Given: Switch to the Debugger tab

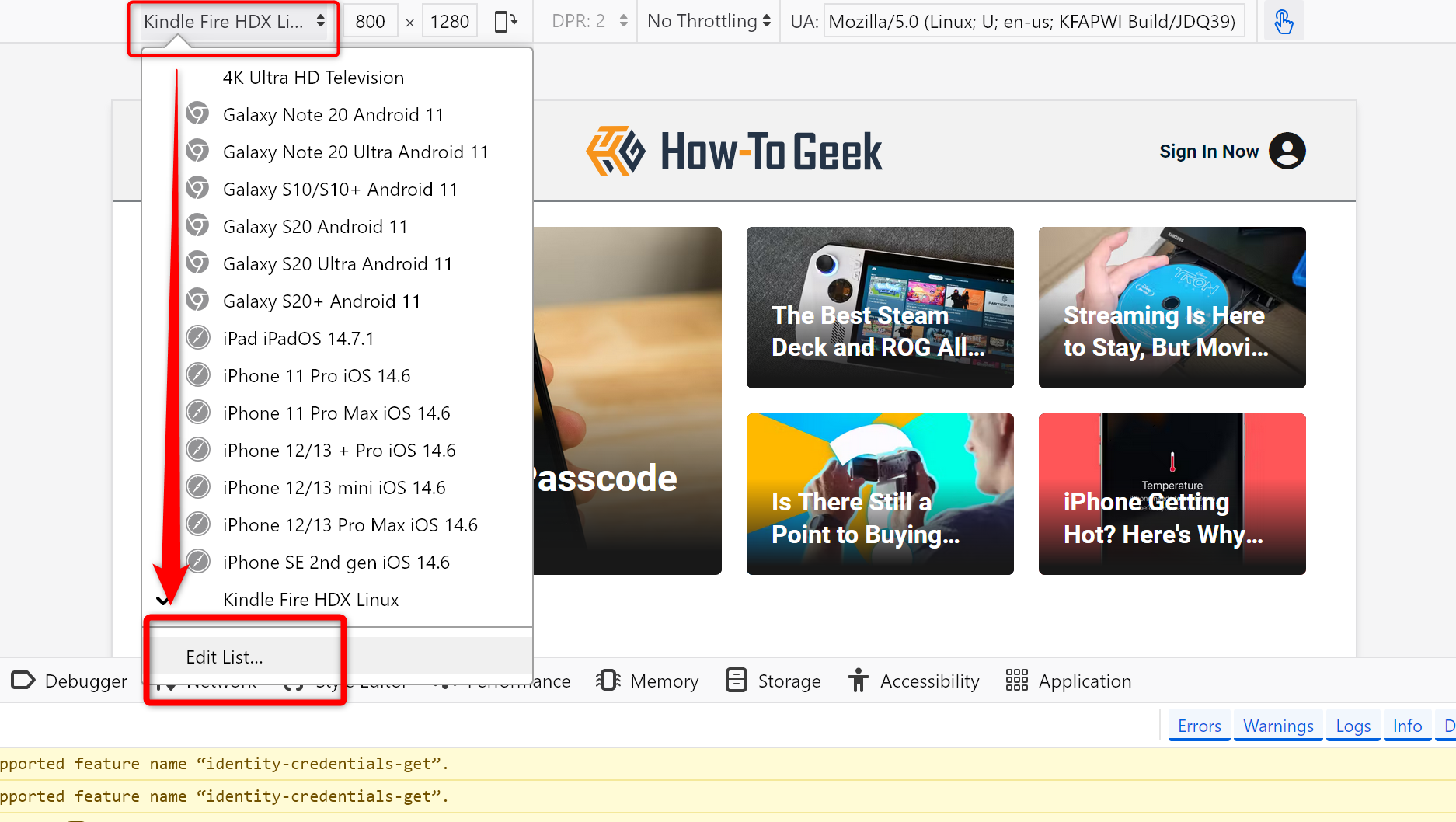Looking at the screenshot, I should coord(69,681).
